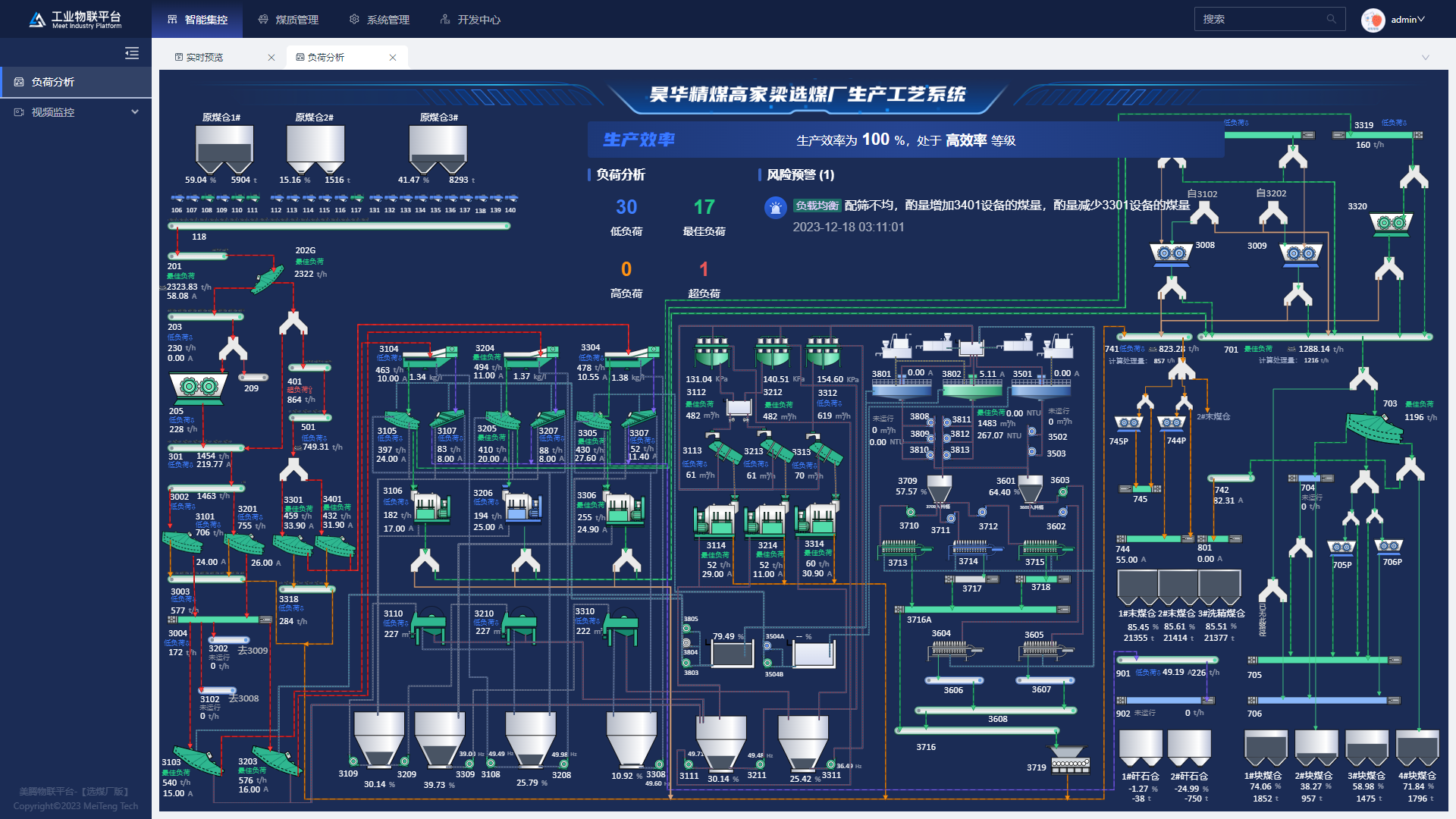Click the 3716A conveyor belt
Viewport: 1456px width, 819px height.
coord(983,610)
